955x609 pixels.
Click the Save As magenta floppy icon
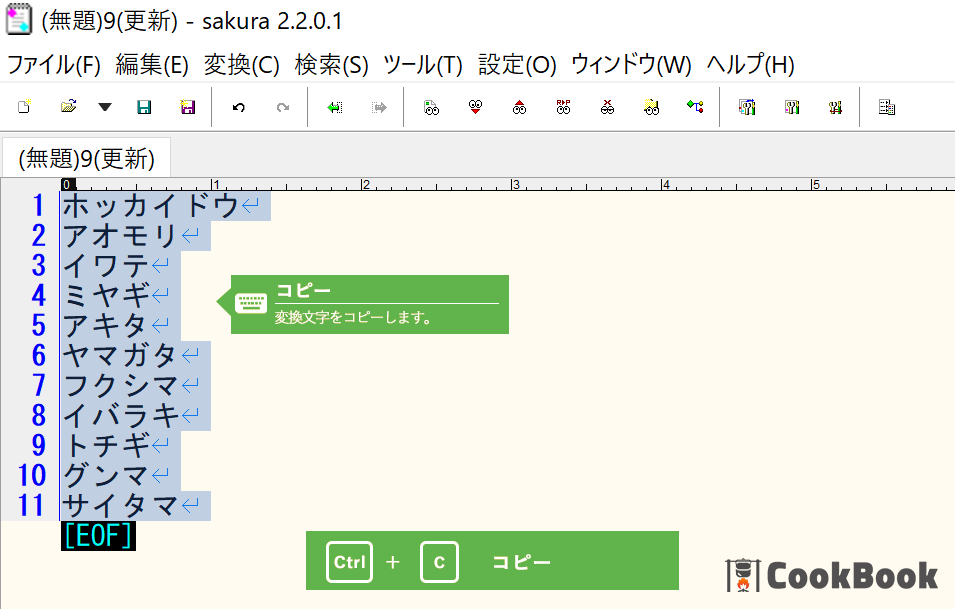[188, 107]
